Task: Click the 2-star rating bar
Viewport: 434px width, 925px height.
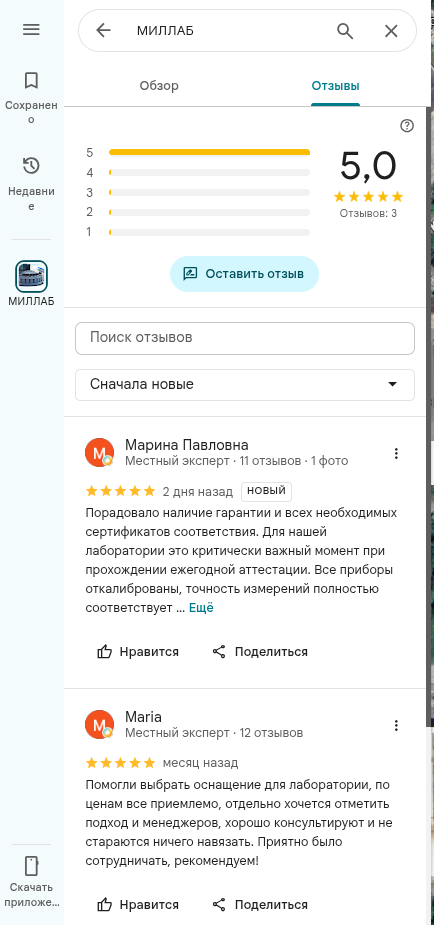Action: coord(209,212)
